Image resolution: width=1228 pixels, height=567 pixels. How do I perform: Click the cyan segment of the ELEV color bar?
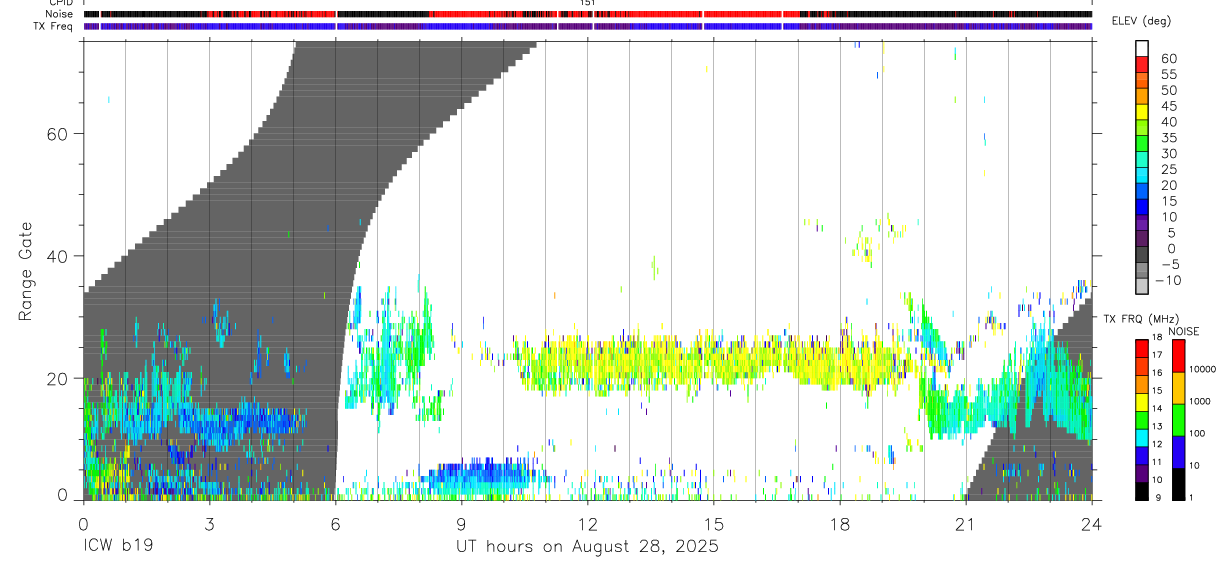[1142, 176]
